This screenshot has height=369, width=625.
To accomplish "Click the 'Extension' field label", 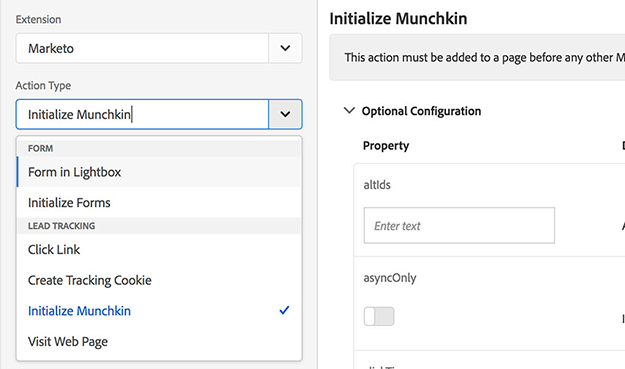I will point(38,20).
